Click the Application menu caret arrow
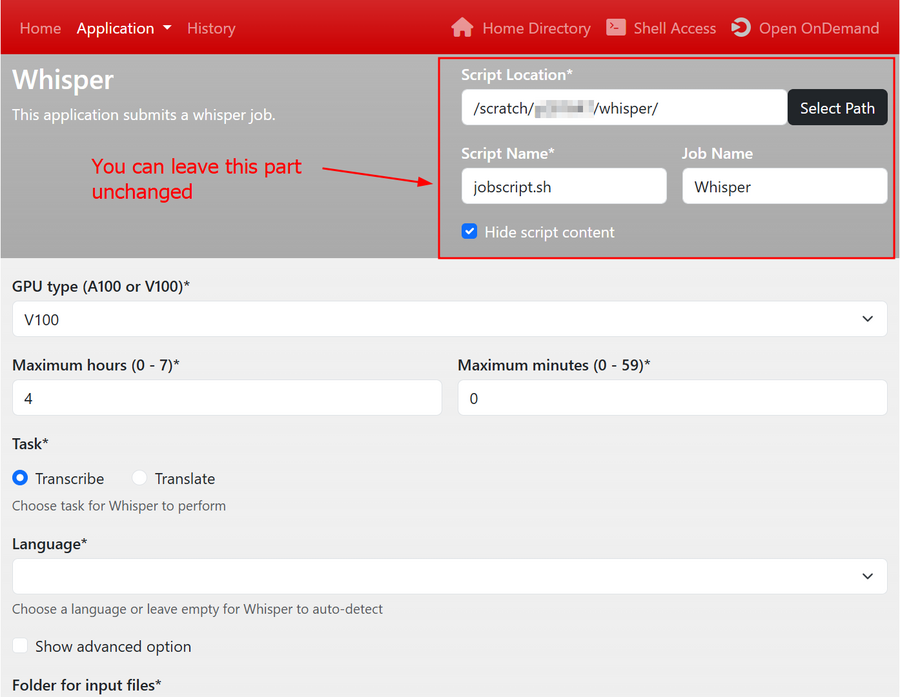 [167, 28]
